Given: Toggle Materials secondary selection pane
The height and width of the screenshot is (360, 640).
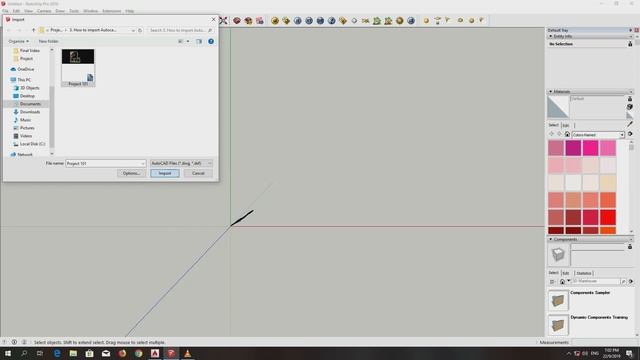Looking at the screenshot, I should coord(630,99).
